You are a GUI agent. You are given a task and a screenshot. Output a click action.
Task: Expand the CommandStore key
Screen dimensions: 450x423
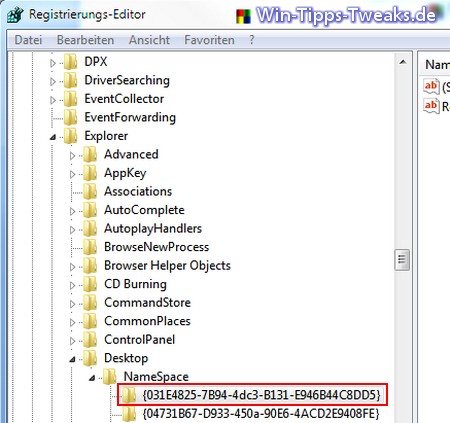(72, 304)
